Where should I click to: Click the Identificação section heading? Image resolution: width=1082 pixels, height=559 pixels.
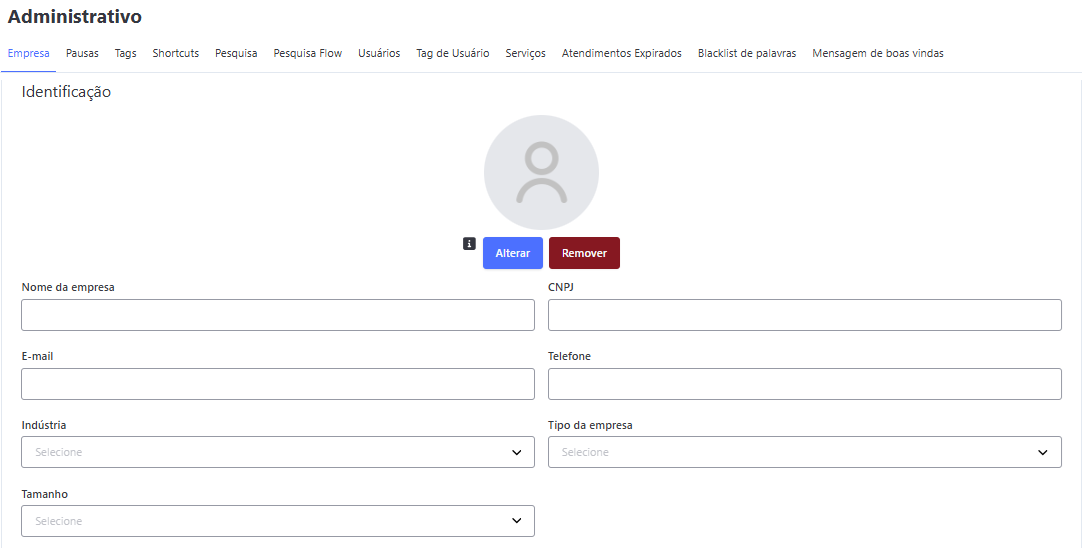coord(66,92)
